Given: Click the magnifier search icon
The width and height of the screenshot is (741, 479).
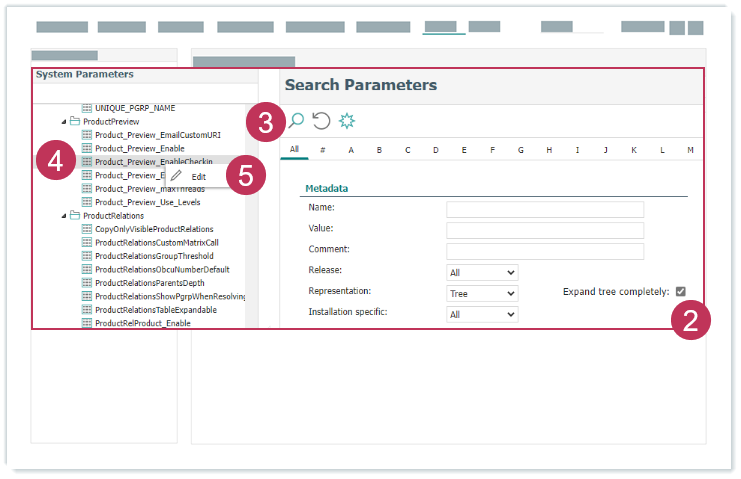Looking at the screenshot, I should tap(296, 121).
